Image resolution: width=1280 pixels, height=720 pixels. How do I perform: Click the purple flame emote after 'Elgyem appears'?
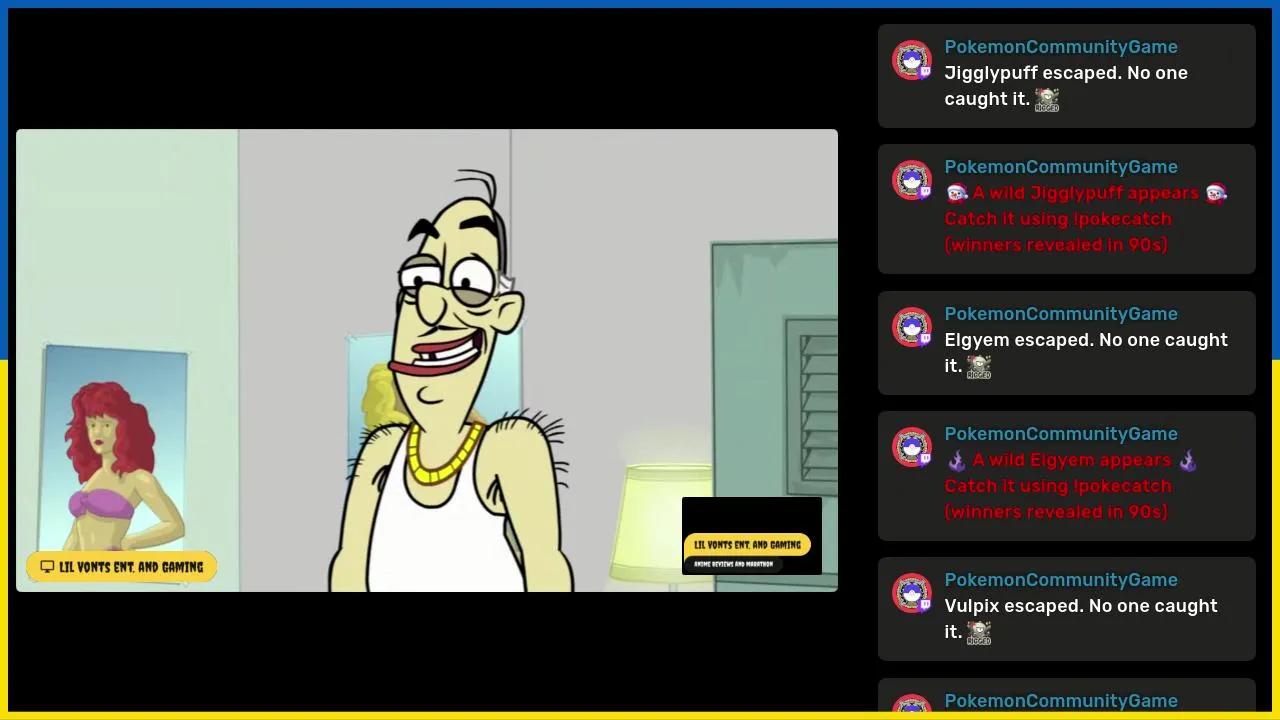click(x=1187, y=460)
